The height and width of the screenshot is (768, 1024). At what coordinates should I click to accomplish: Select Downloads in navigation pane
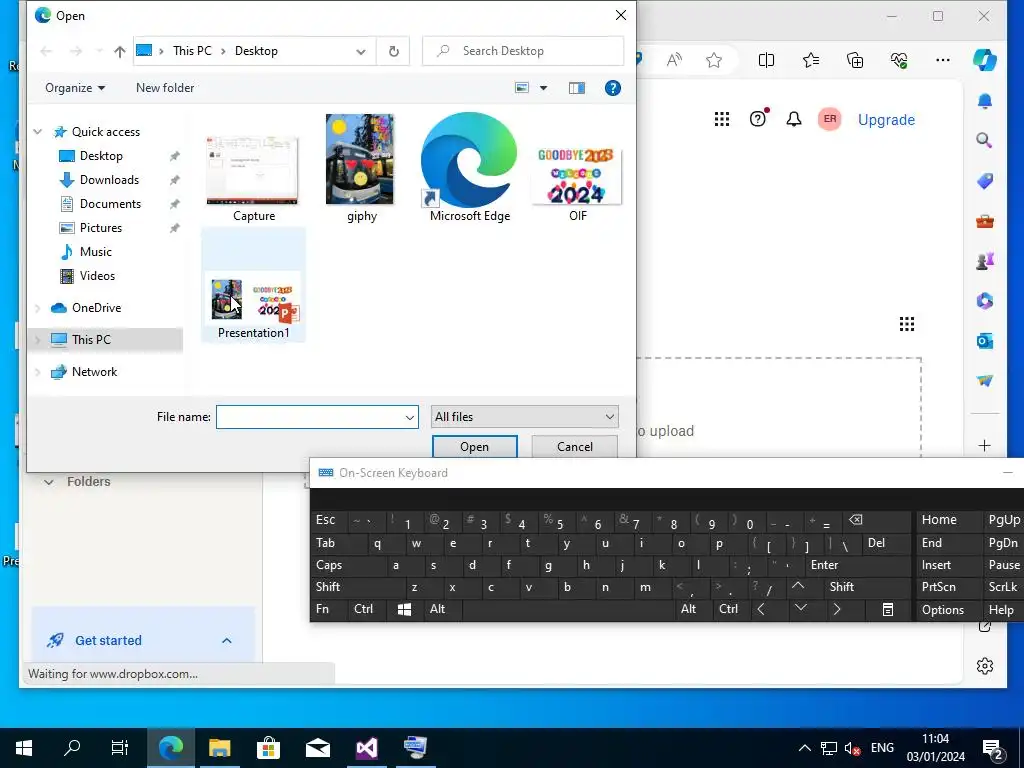pos(109,180)
